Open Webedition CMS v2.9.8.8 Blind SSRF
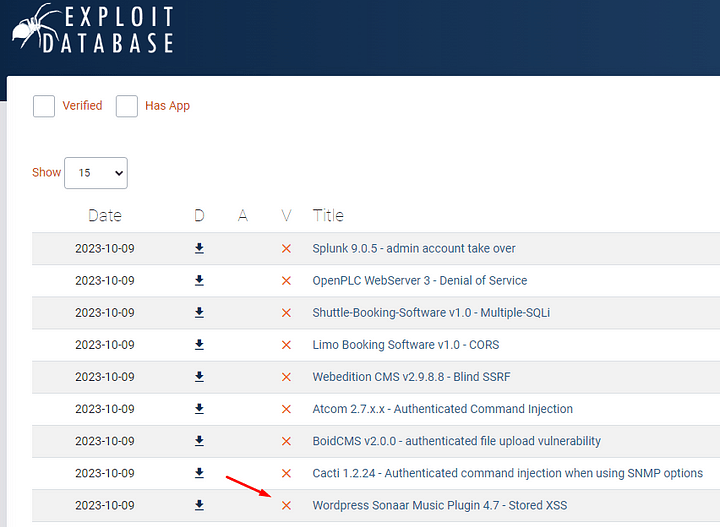720x527 pixels. click(x=411, y=377)
